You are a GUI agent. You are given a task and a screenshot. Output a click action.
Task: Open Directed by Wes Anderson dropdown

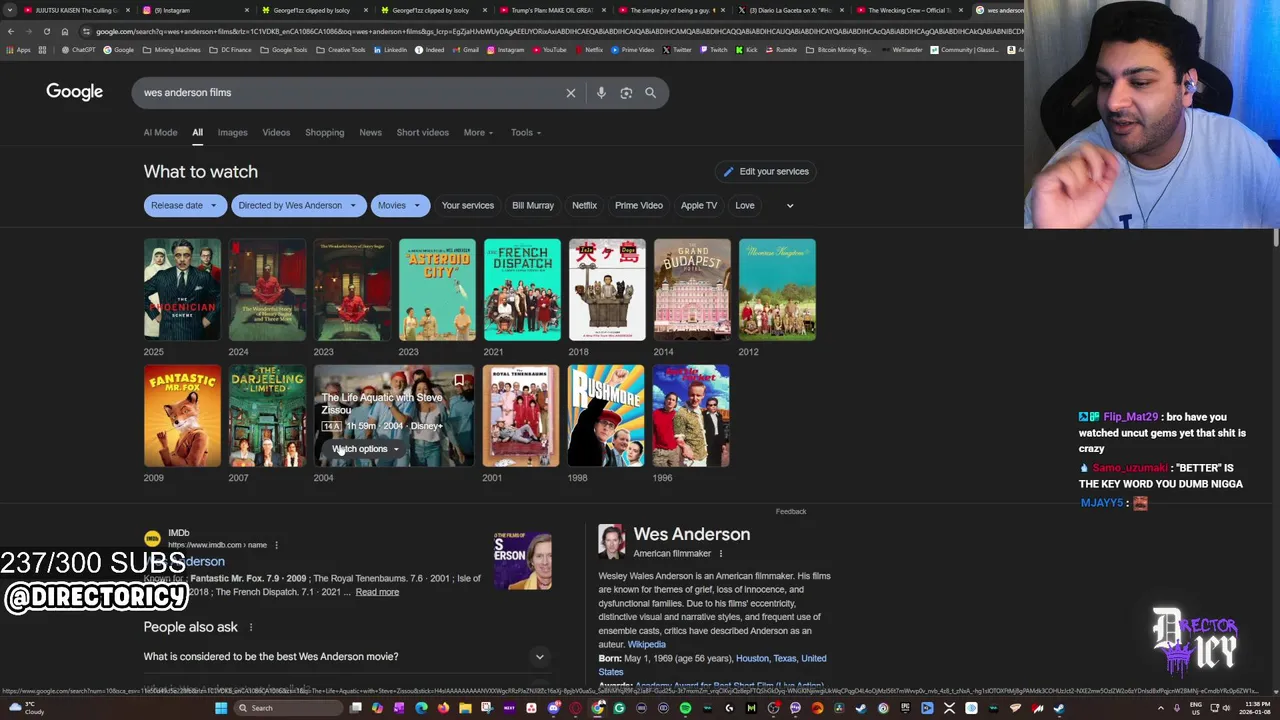(x=298, y=206)
